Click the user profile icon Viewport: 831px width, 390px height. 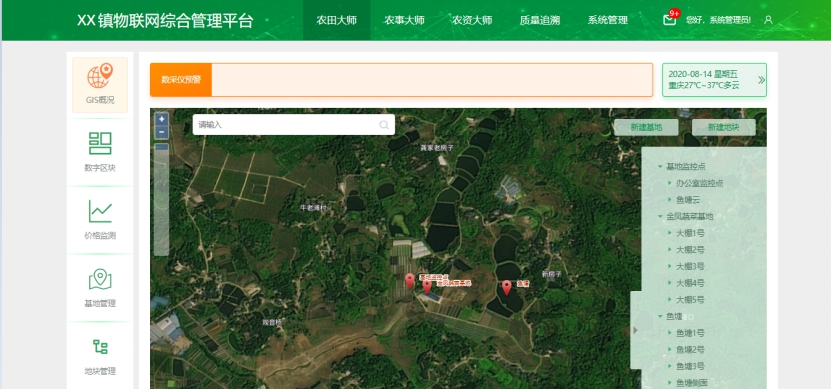click(x=768, y=20)
